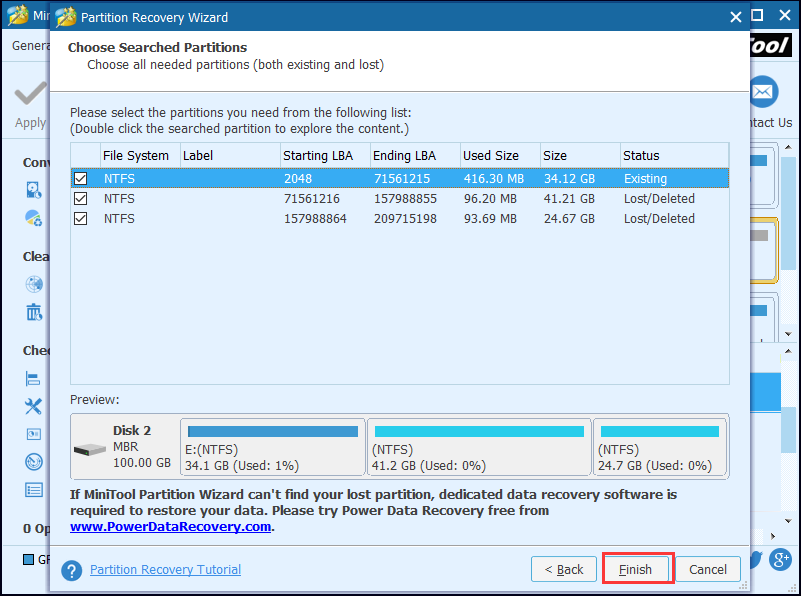Screen dimensions: 801x596
Task: Select the 24.7 GB NTFS preview block
Action: tap(660, 447)
